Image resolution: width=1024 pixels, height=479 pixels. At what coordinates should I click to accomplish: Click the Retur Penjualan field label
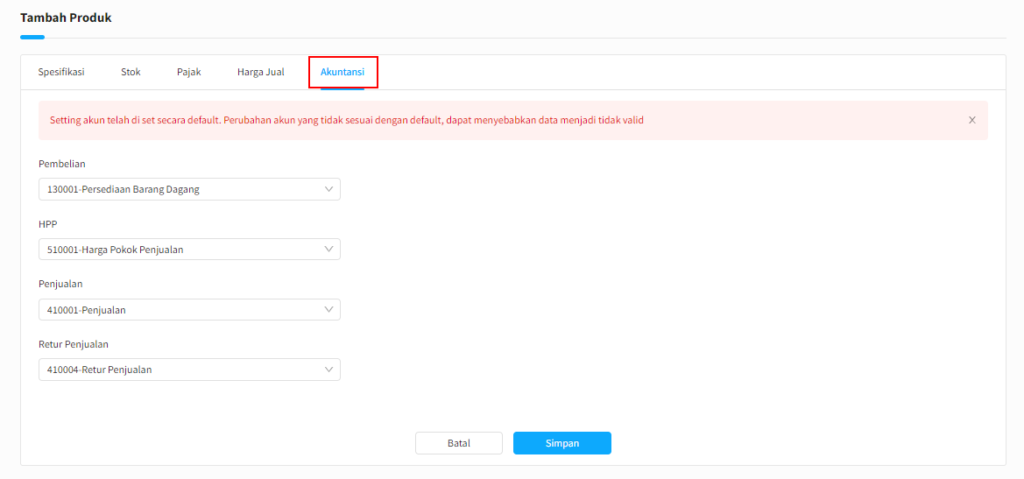tap(73, 344)
